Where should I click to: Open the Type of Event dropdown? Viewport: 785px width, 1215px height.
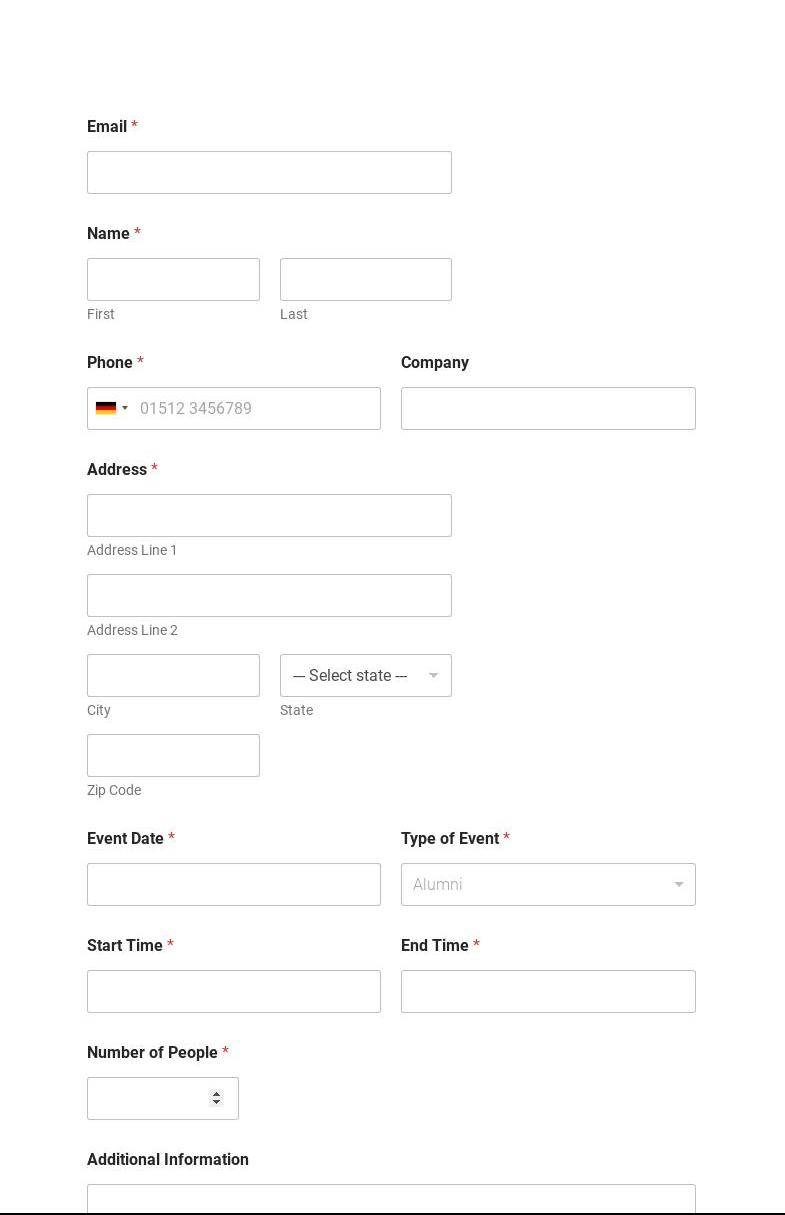click(547, 885)
